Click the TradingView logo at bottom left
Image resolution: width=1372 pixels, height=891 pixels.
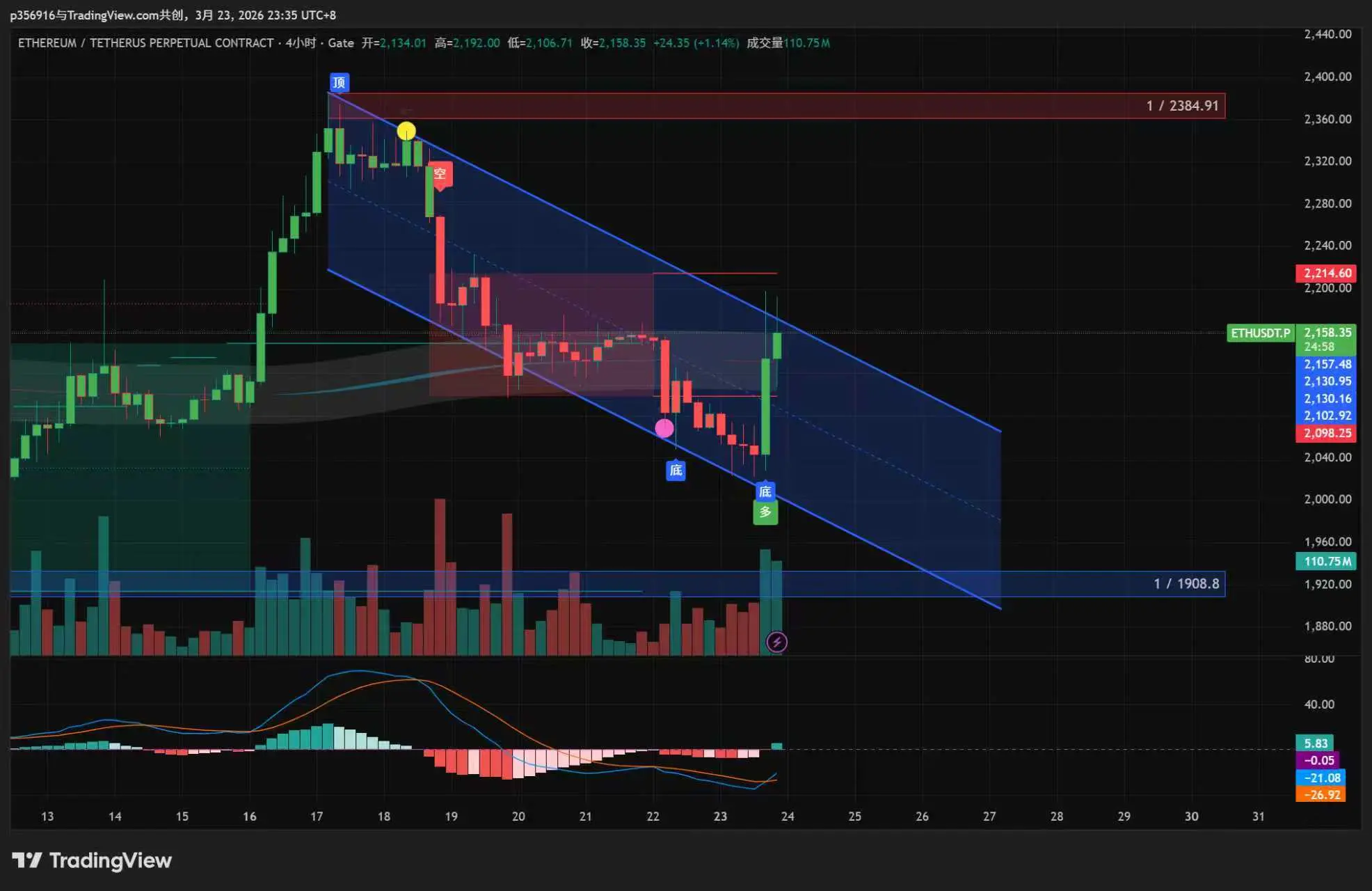[92, 860]
